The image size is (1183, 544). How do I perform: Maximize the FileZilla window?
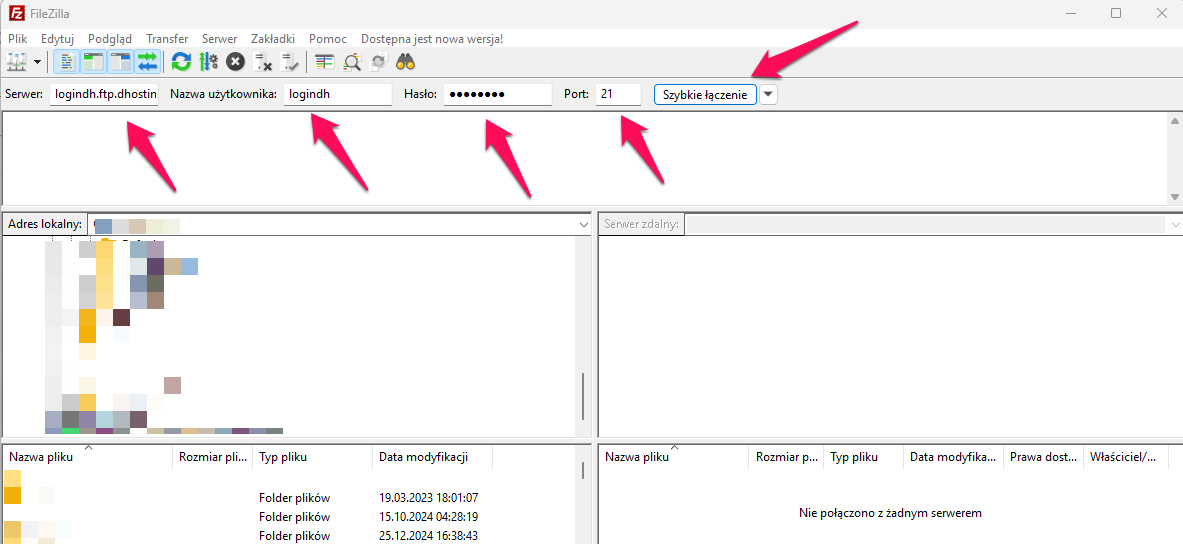coord(1116,13)
